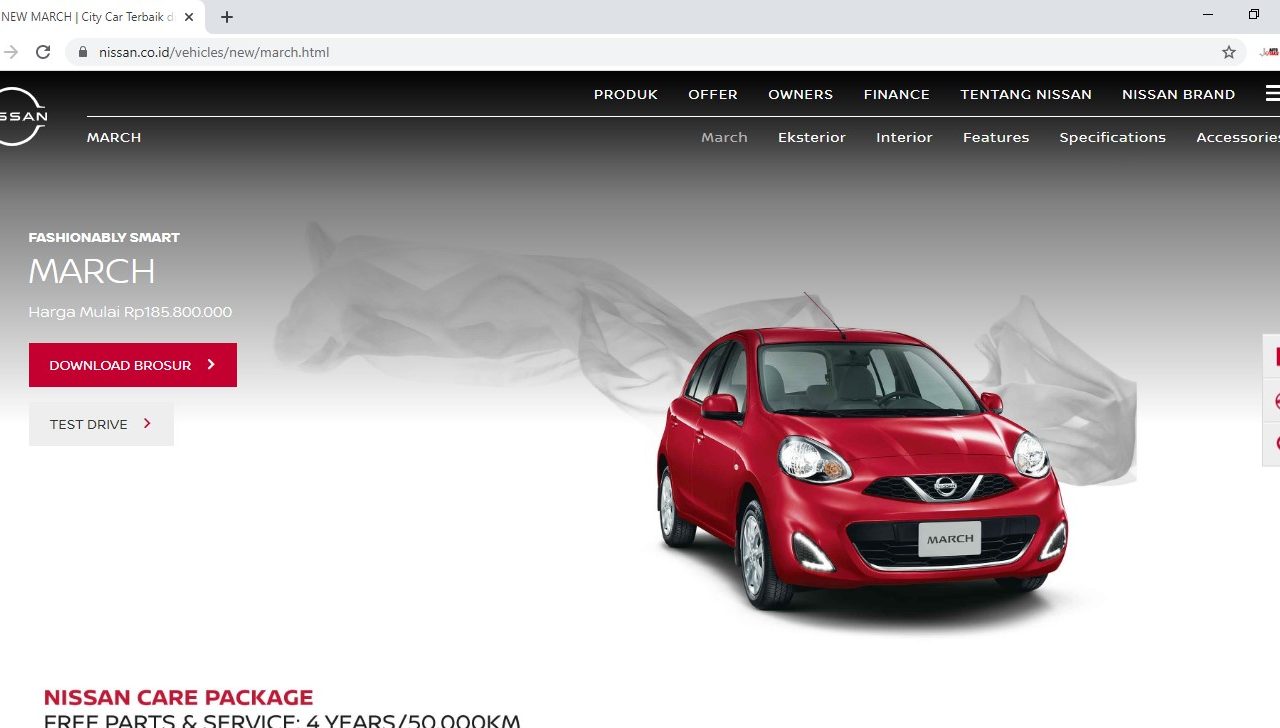Click the browser forward arrow
Image resolution: width=1280 pixels, height=728 pixels.
coord(11,52)
